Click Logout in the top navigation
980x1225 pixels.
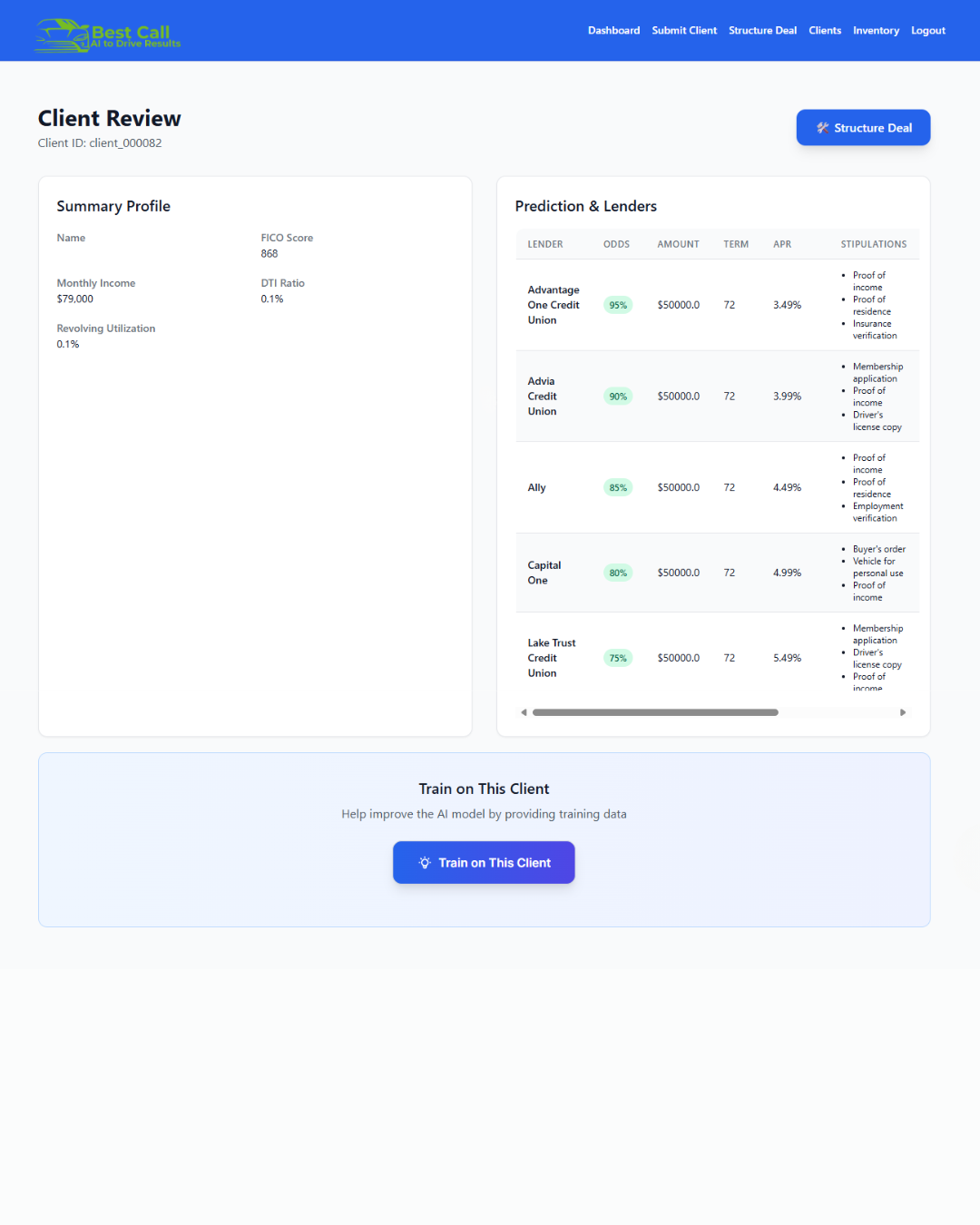[927, 30]
